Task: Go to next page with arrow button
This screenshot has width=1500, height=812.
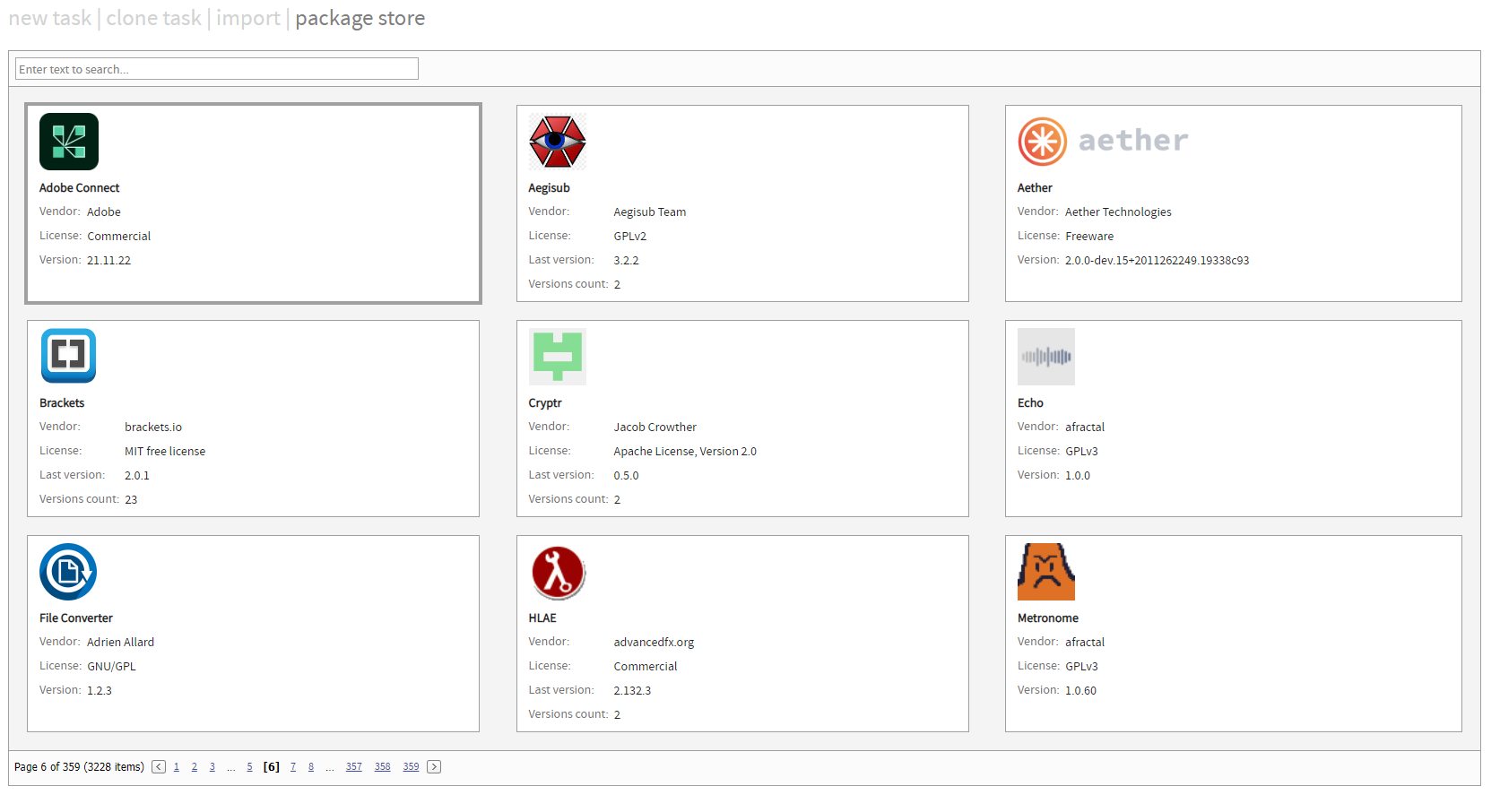Action: coord(434,766)
